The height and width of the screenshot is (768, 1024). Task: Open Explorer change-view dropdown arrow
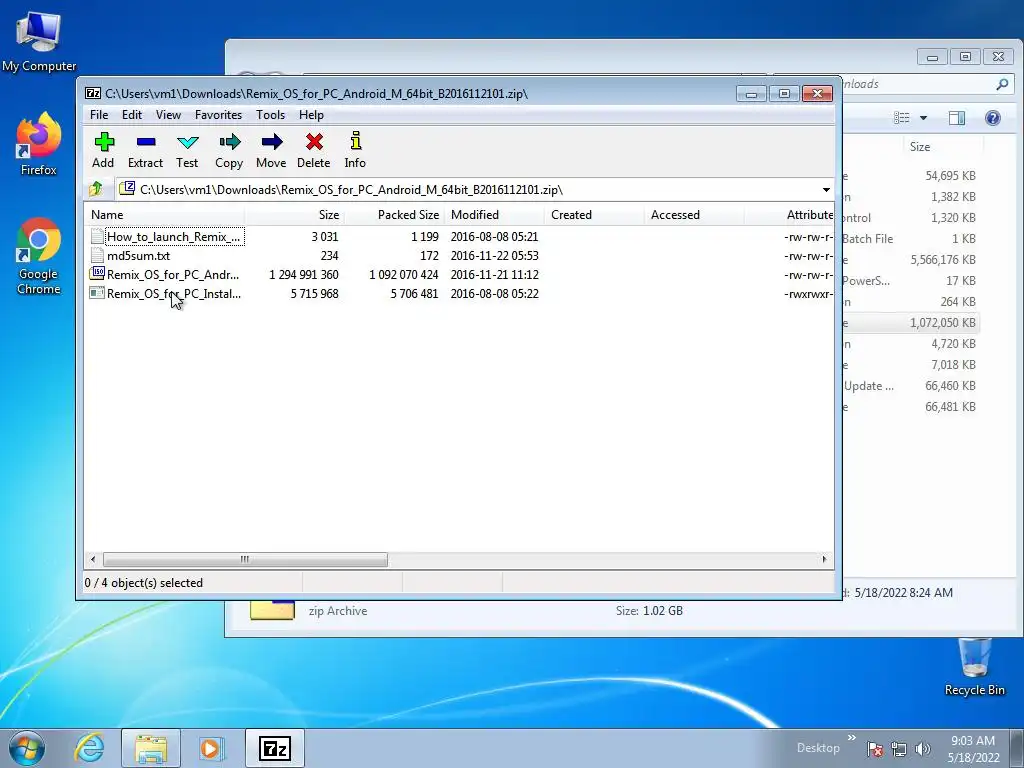click(x=923, y=118)
